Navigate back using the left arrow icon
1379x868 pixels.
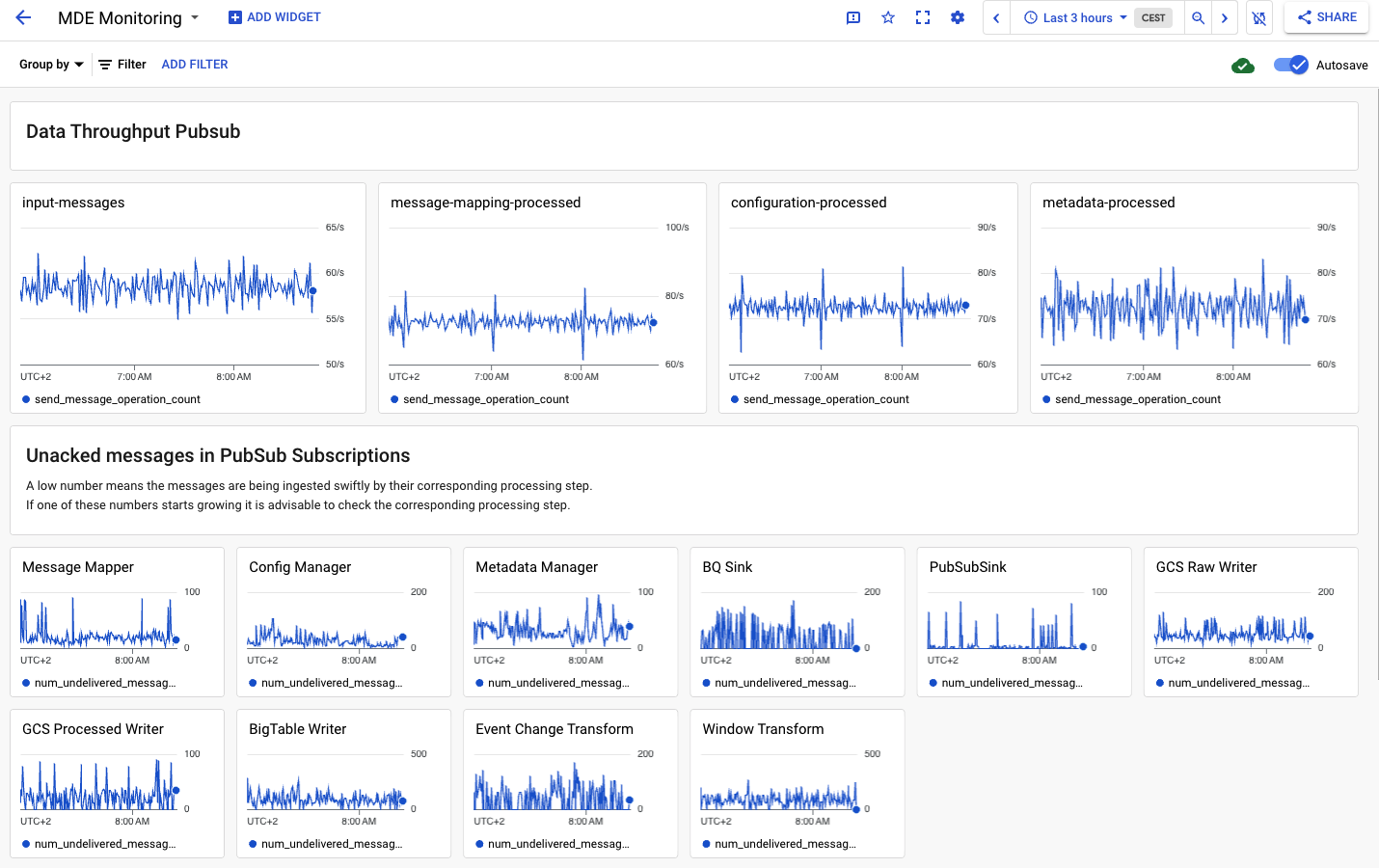click(x=23, y=17)
